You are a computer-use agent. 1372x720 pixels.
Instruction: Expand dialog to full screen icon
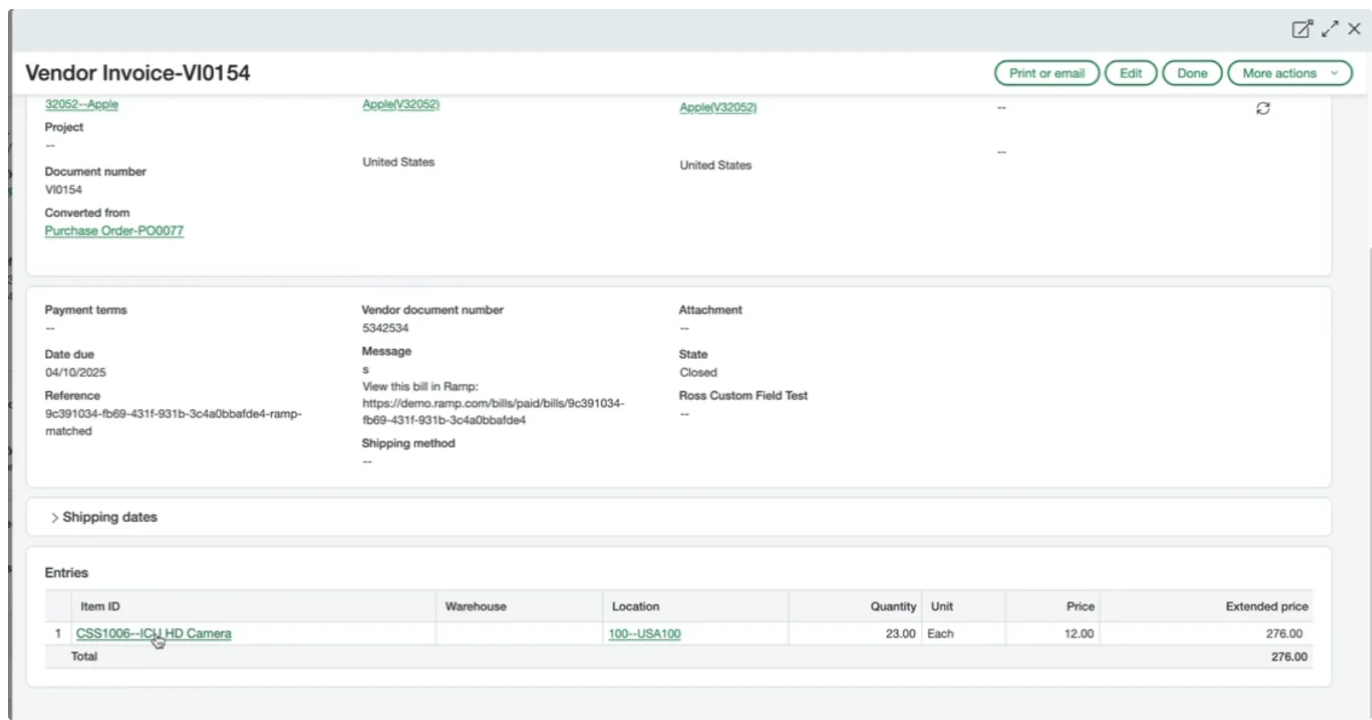(1330, 29)
